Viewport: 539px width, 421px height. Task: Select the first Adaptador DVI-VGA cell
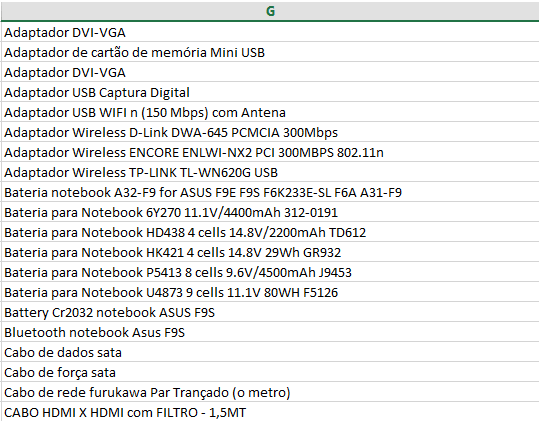(x=270, y=32)
